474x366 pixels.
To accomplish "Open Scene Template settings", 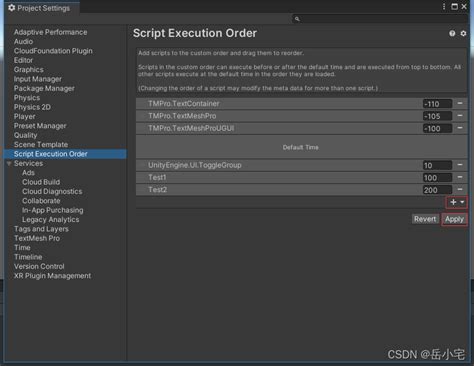I will [41, 145].
